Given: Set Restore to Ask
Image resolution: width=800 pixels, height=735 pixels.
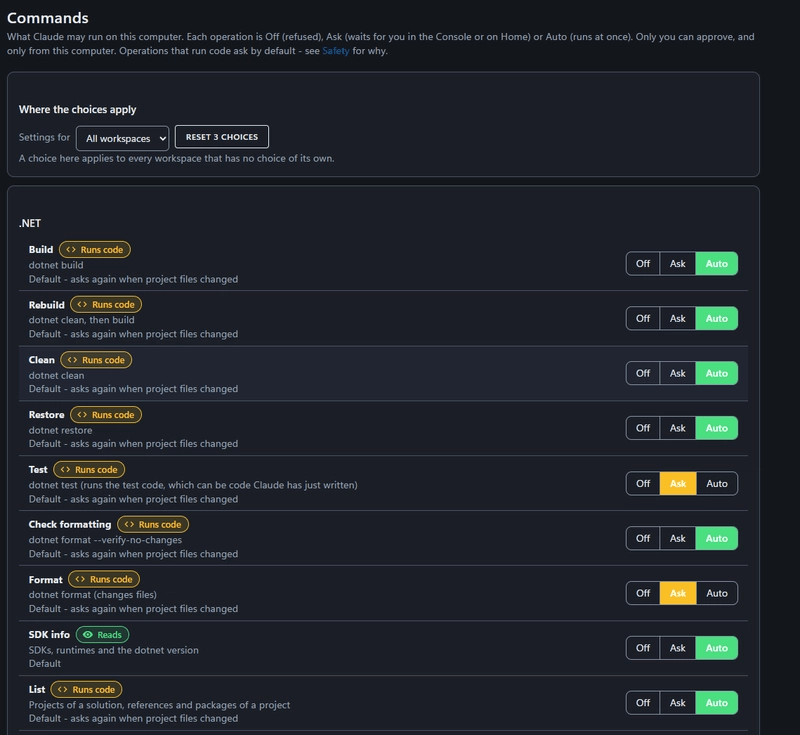Looking at the screenshot, I should (678, 428).
